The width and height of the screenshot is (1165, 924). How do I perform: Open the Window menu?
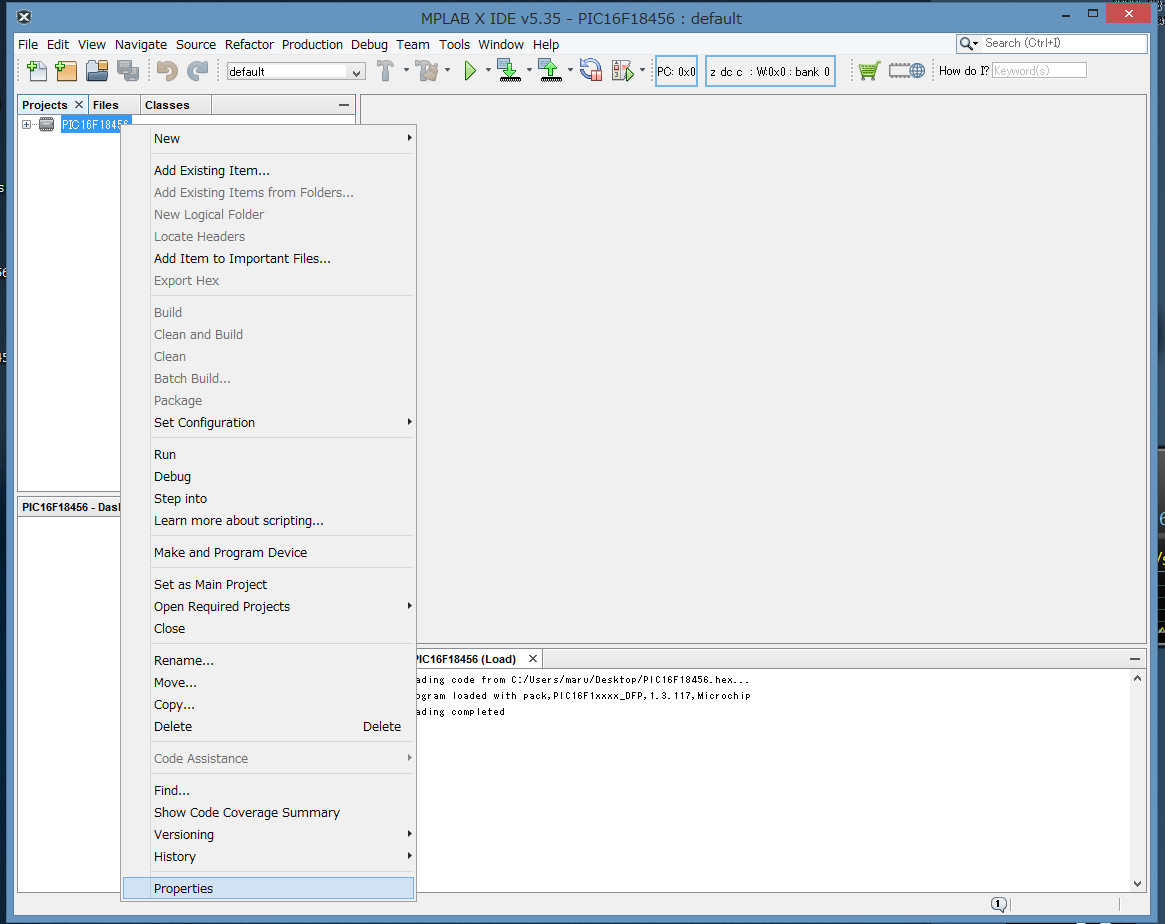pyautogui.click(x=501, y=45)
